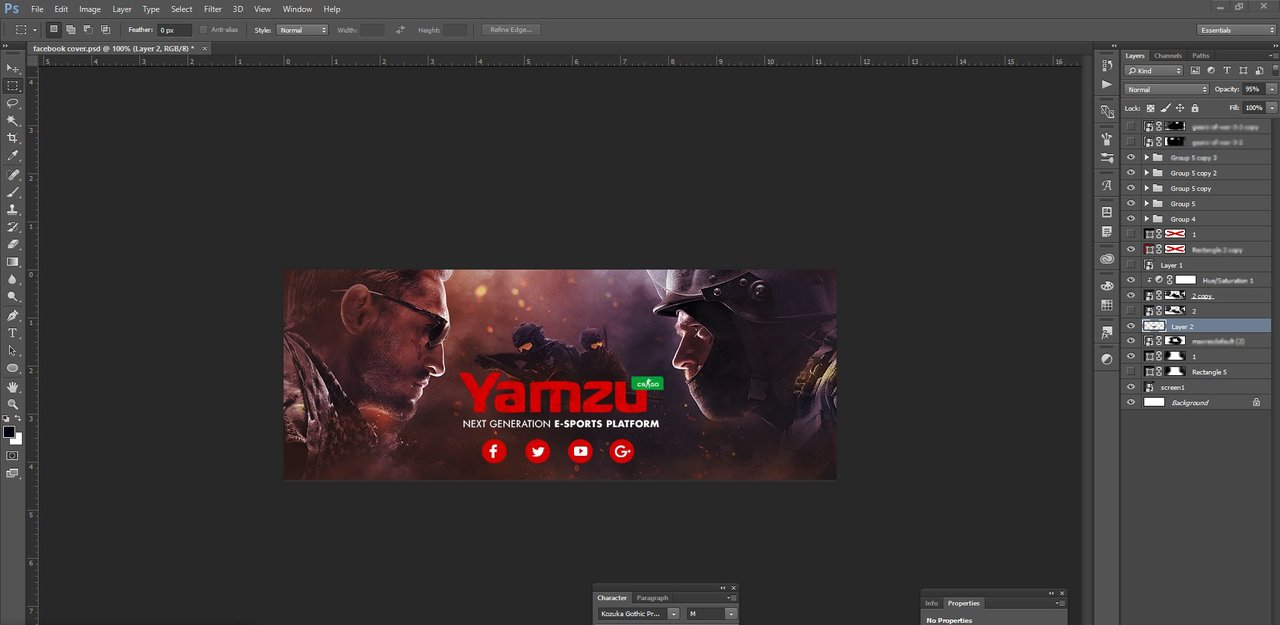Screen dimensions: 1280x625
Task: Open the layer filter Kind dropdown
Action: pyautogui.click(x=1154, y=71)
